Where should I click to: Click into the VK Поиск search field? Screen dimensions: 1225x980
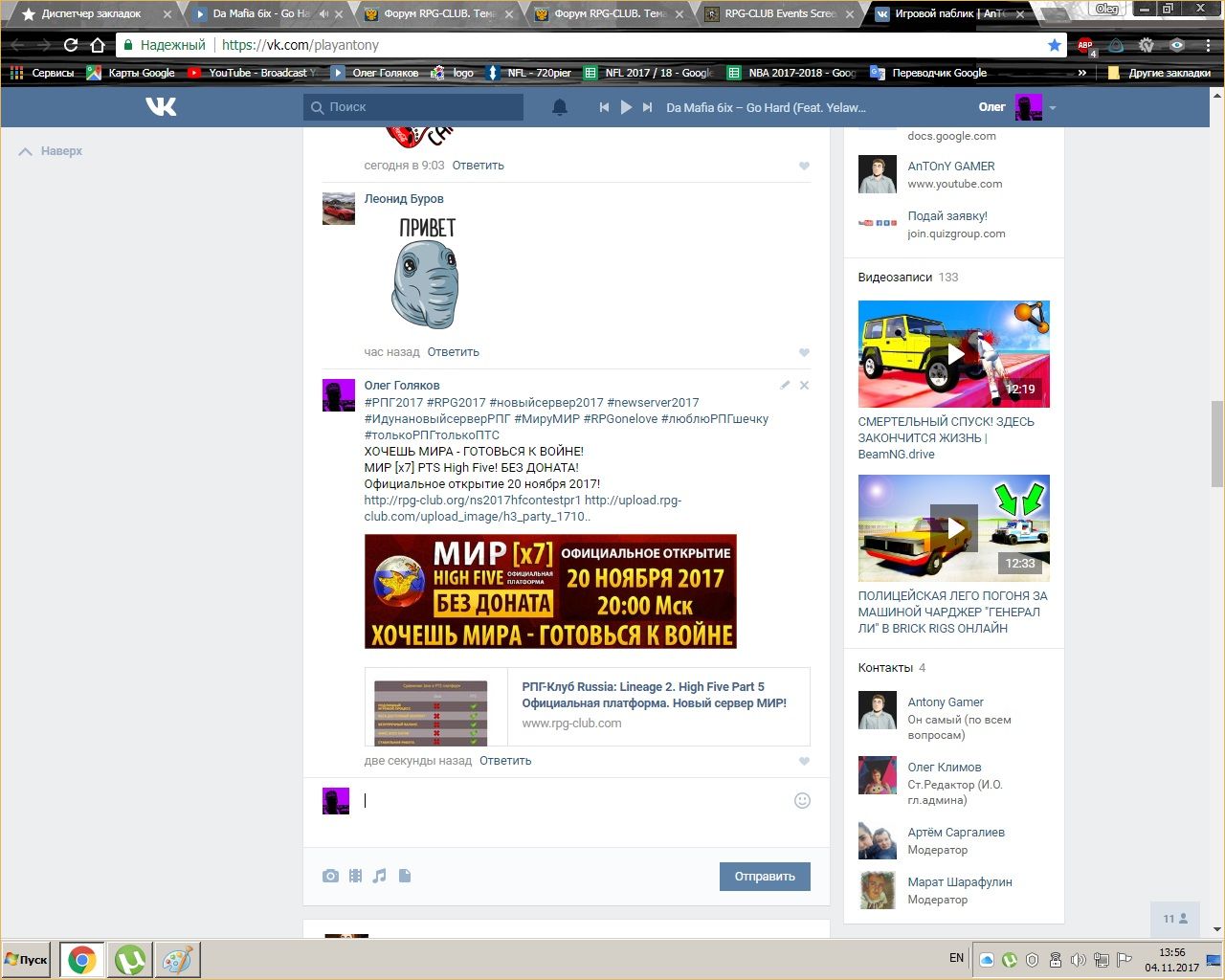(x=413, y=107)
